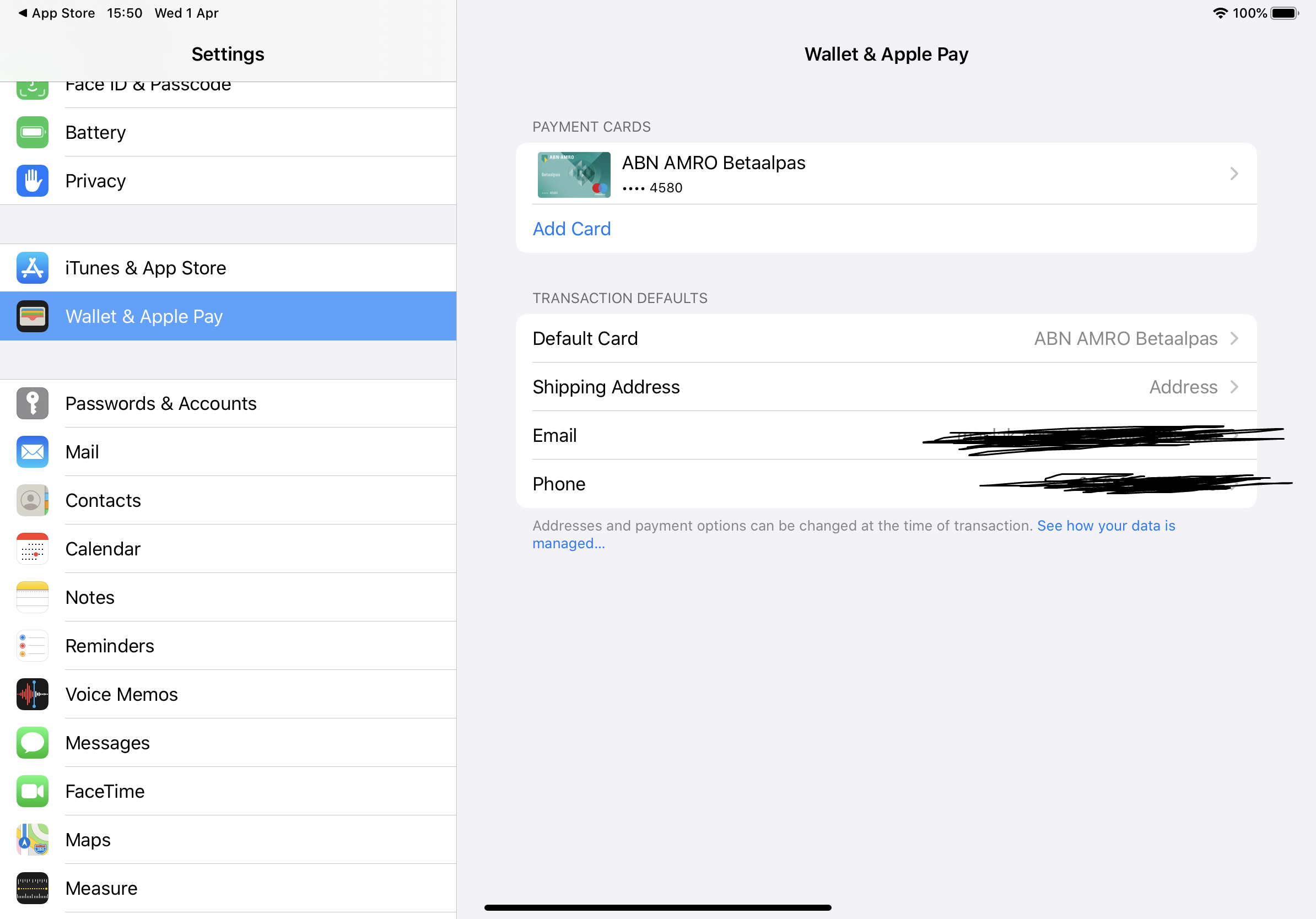
Task: Tap FaceTime camera icon
Action: [x=32, y=791]
